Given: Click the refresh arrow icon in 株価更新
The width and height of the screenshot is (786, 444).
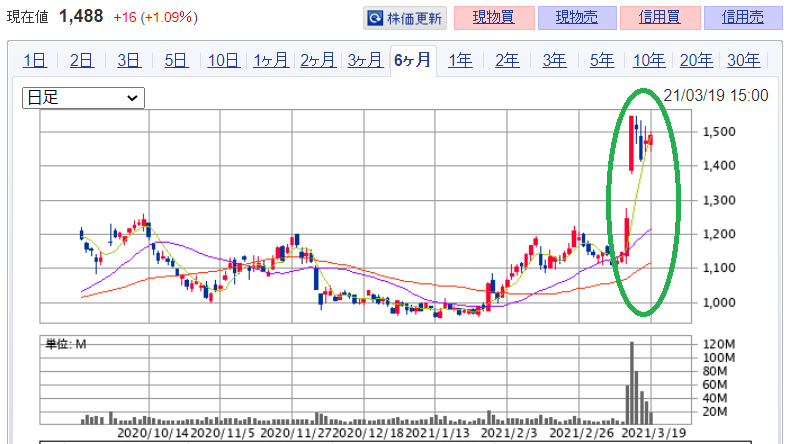Looking at the screenshot, I should [x=375, y=19].
